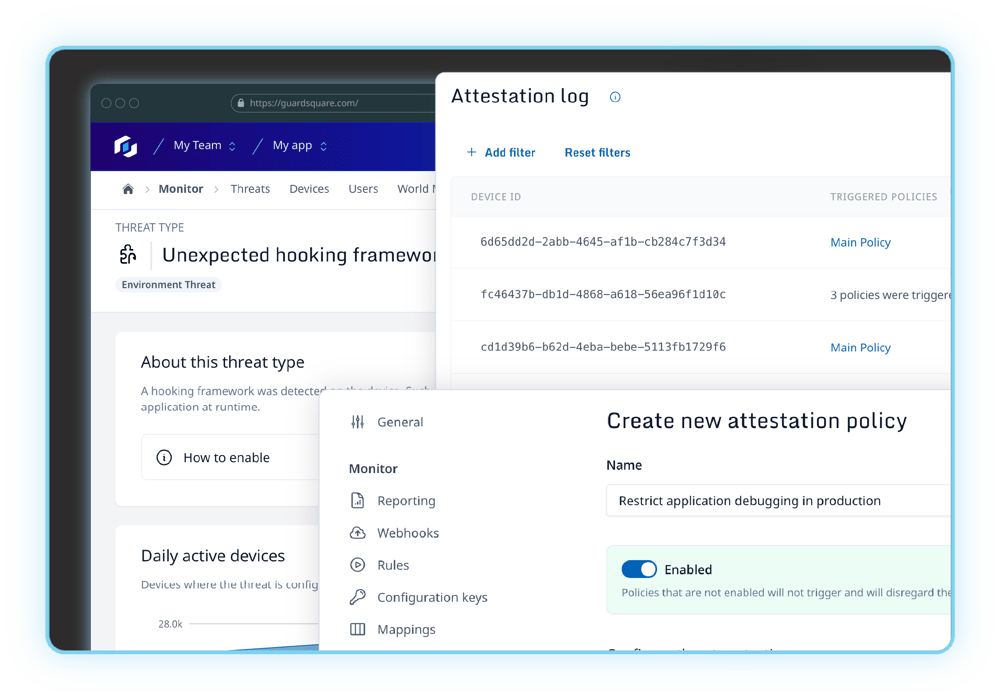Open the first row's Main Policy link

[860, 242]
